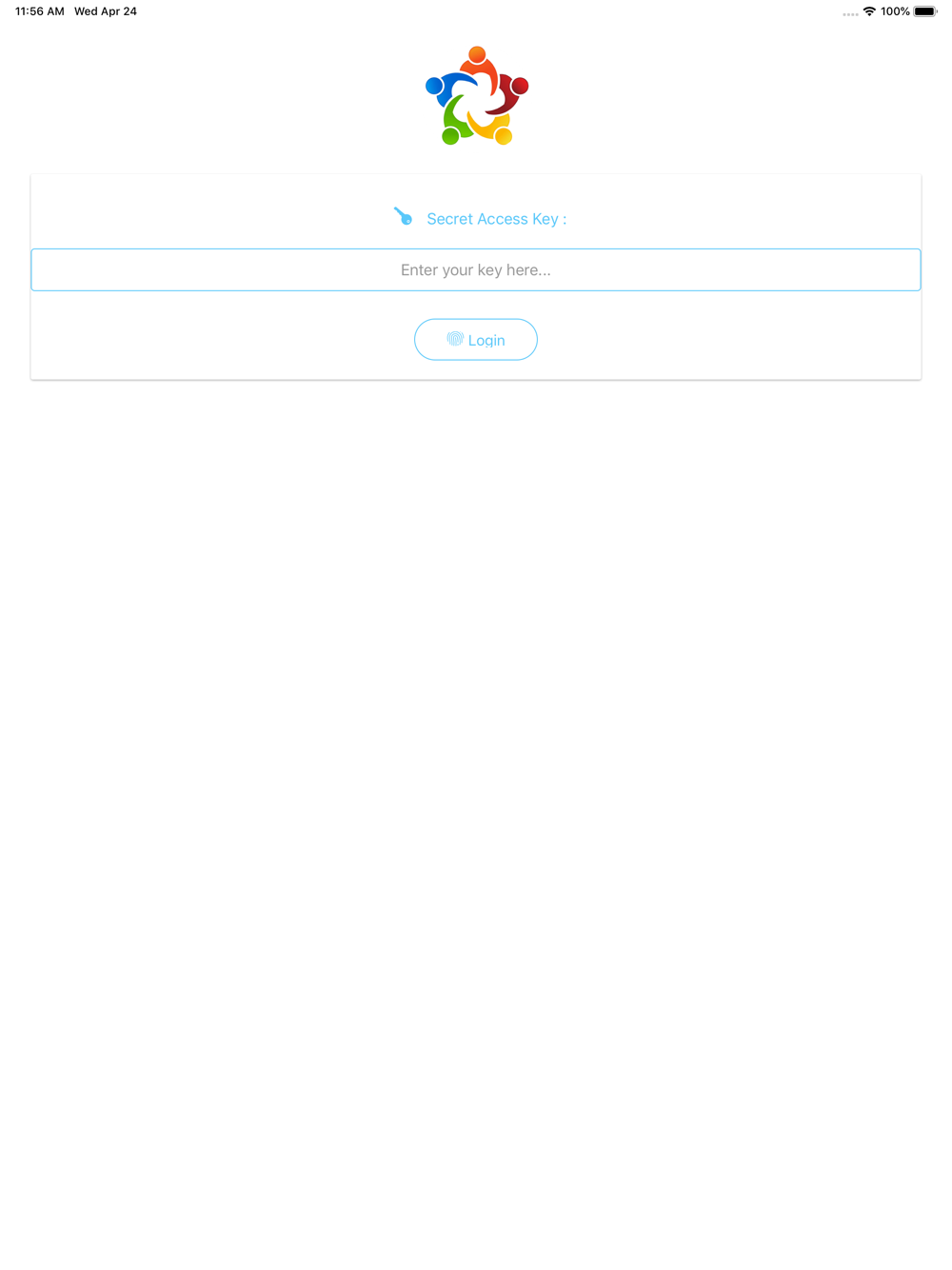Click the blue figure in the logo
This screenshot has width=952, height=1270.
[446, 89]
